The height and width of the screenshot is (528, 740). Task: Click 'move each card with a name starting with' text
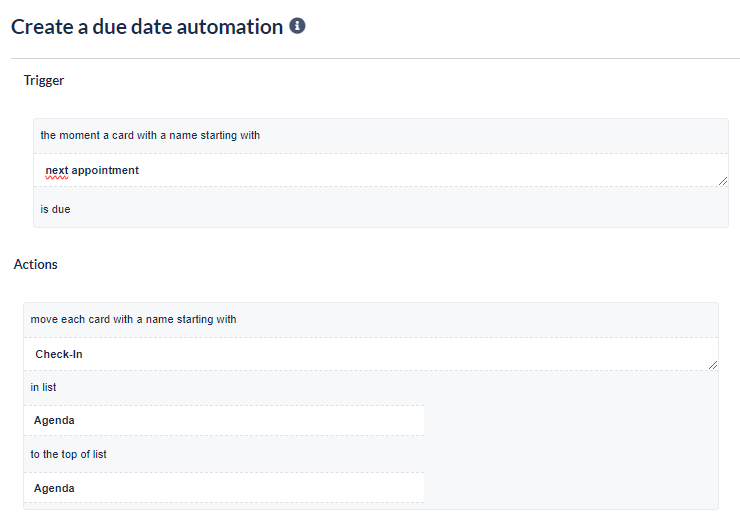[133, 319]
